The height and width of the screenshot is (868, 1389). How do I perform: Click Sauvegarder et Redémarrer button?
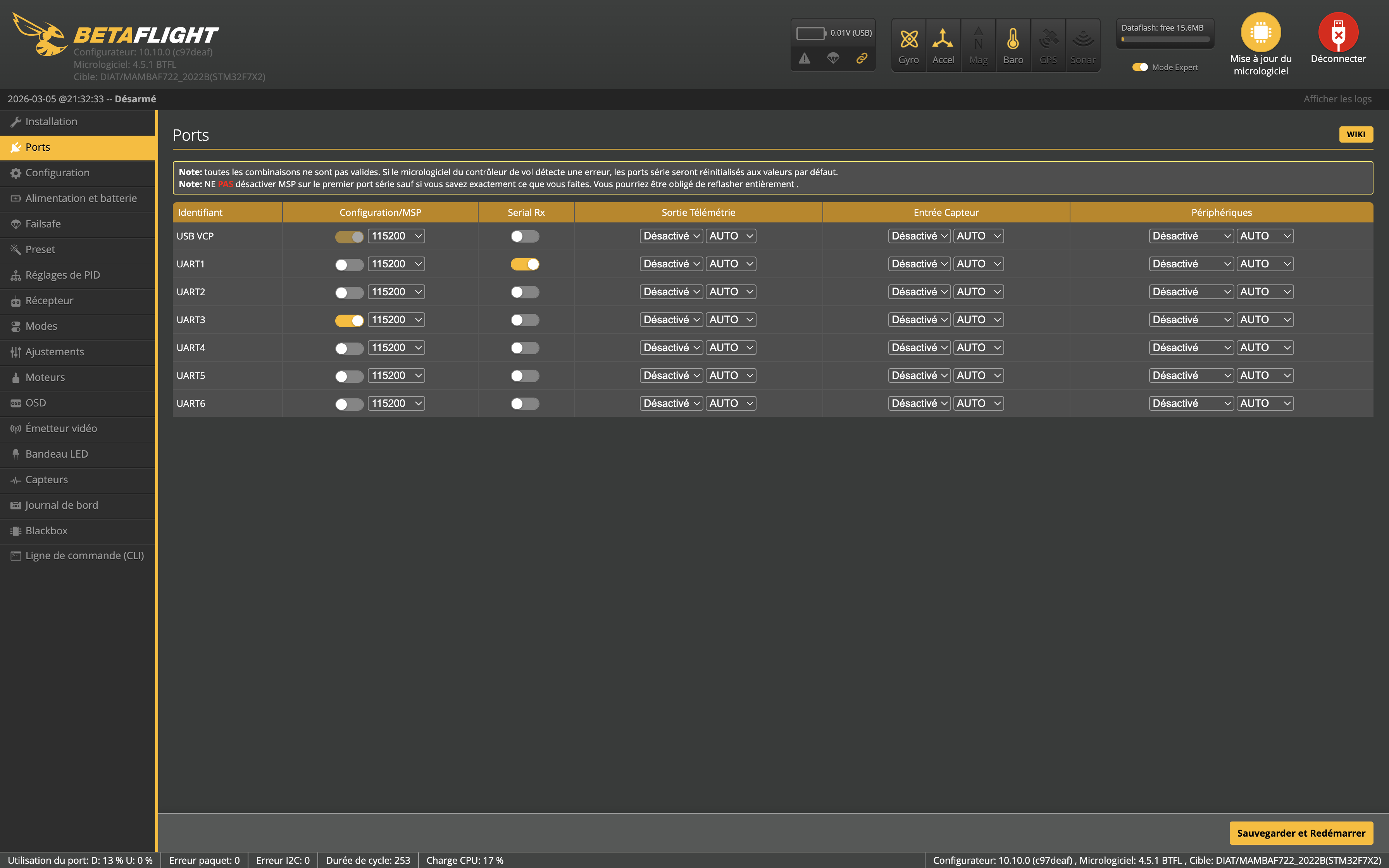(1301, 833)
